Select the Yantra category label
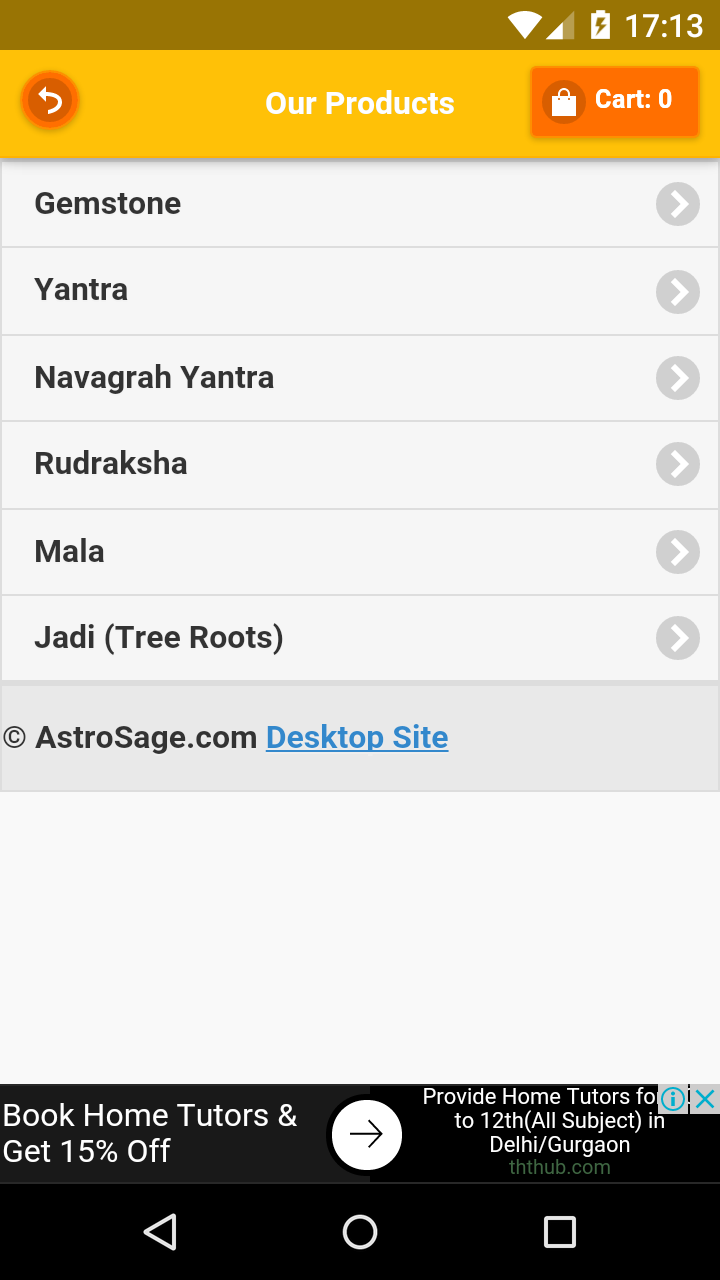 coord(82,290)
